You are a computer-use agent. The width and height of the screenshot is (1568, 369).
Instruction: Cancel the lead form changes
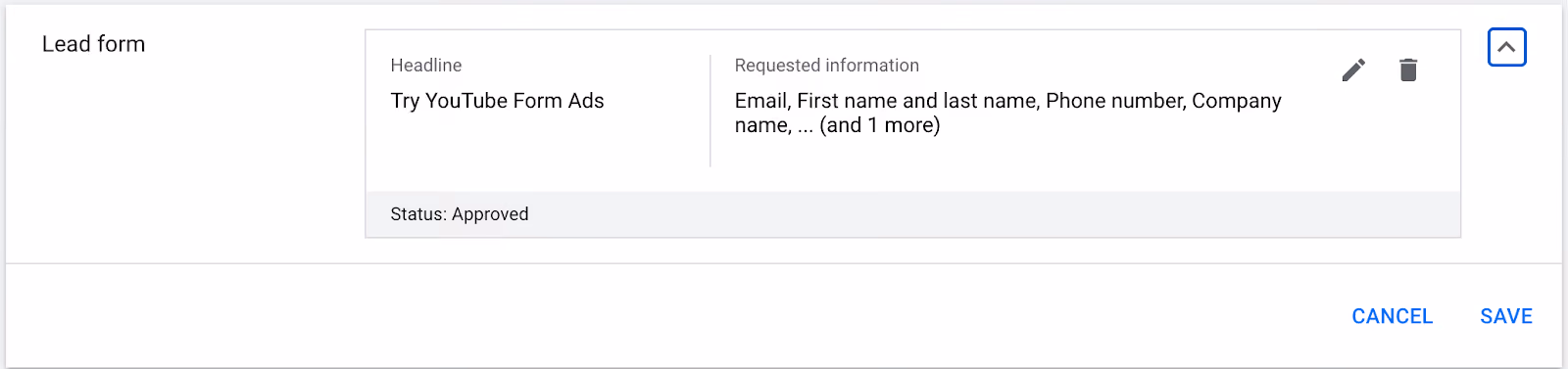click(1392, 316)
